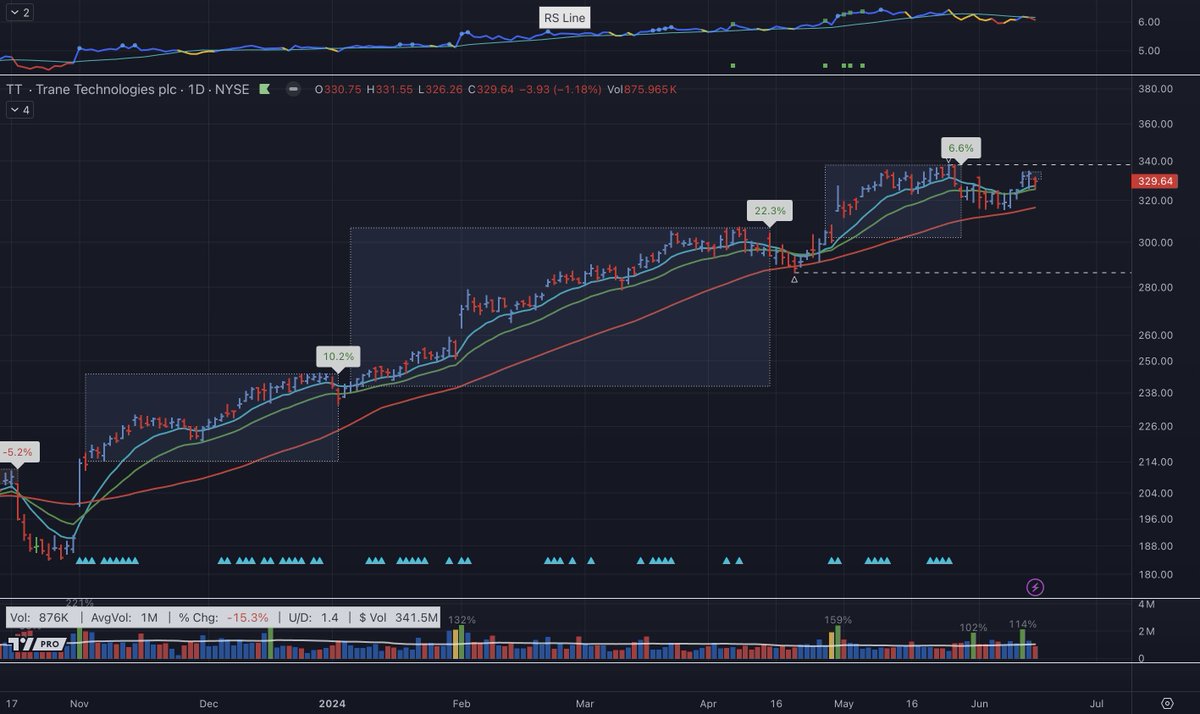Click 300.00 on the price axis
The image size is (1200, 714).
pyautogui.click(x=1154, y=242)
